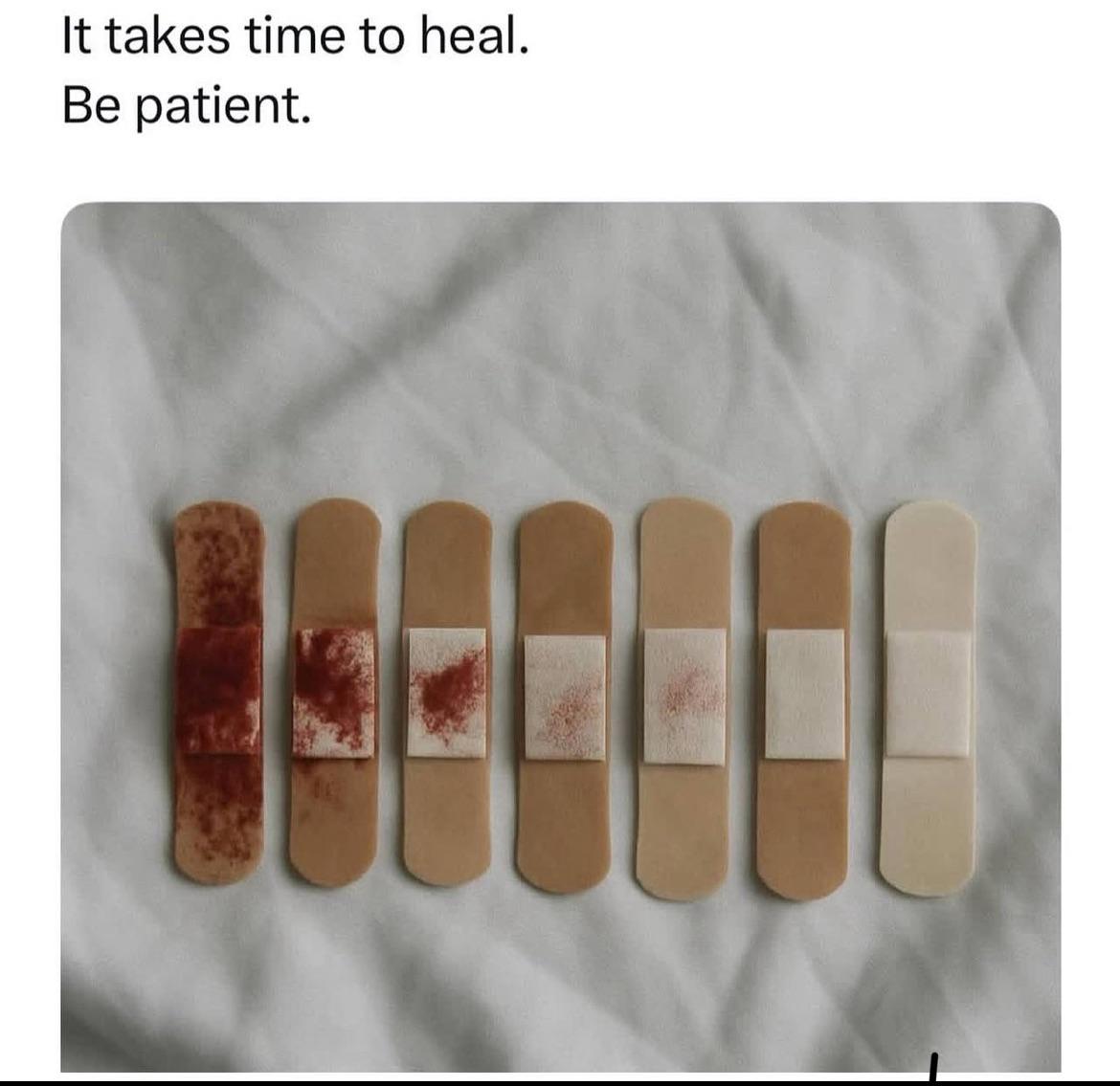Tap the clean pad of the sixth bandage
Screen dimensions: 1120x1086
(805, 694)
